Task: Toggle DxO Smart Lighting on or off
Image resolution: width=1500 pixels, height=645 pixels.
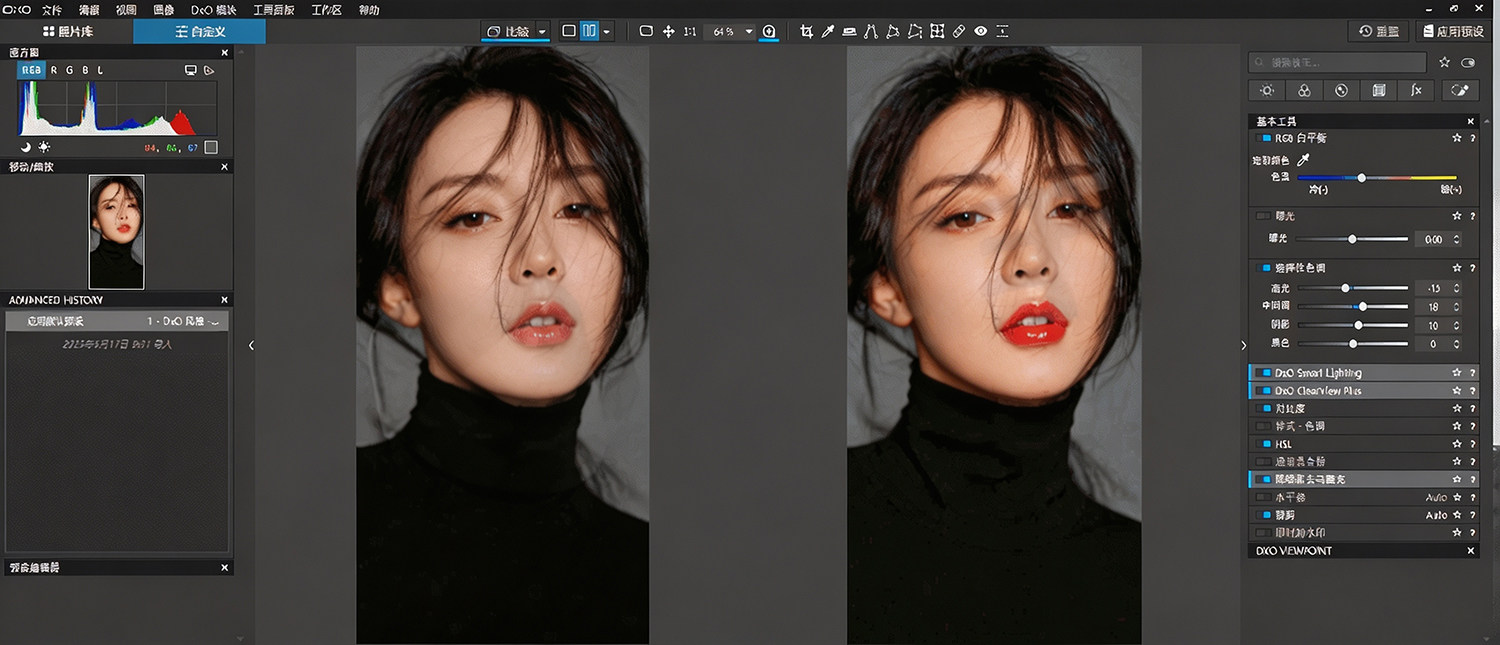Action: click(x=1266, y=373)
